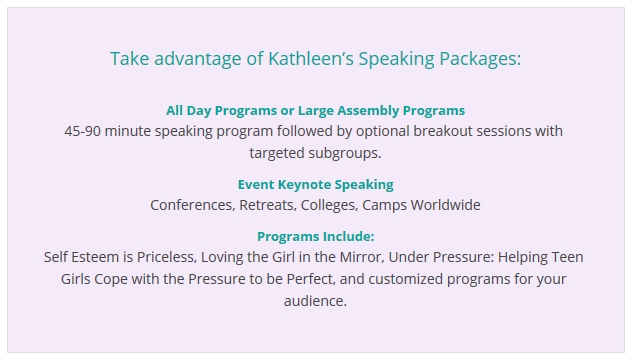Click the word 'Kathleen's' in the title
Viewport: 632px width, 361px height.
(311, 58)
